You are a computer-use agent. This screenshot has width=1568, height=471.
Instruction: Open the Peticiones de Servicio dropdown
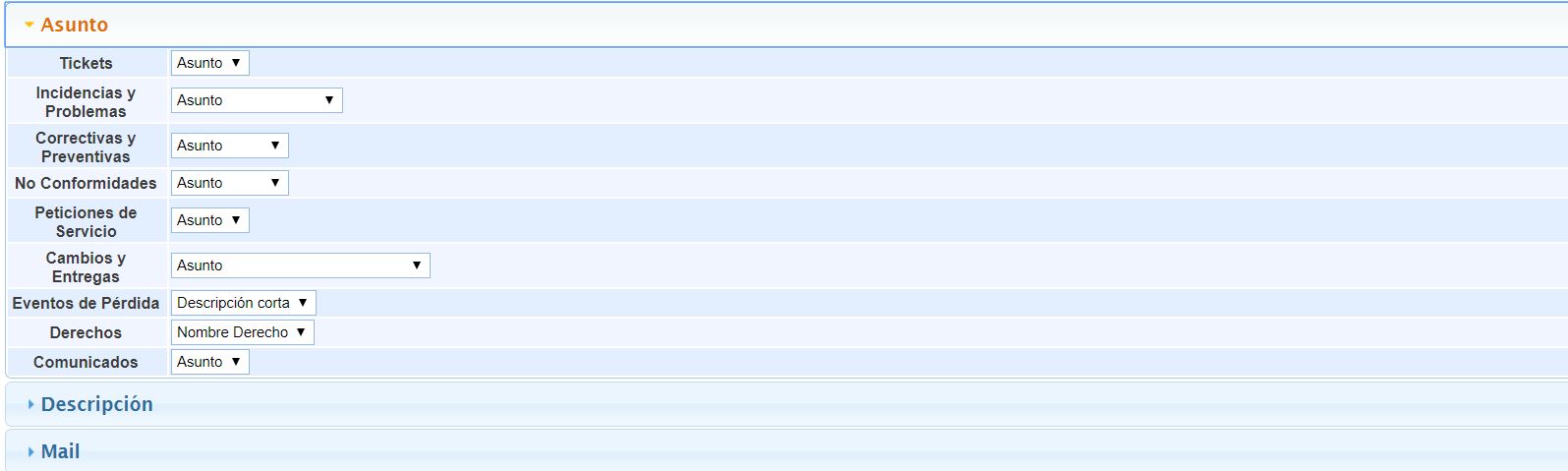click(209, 220)
